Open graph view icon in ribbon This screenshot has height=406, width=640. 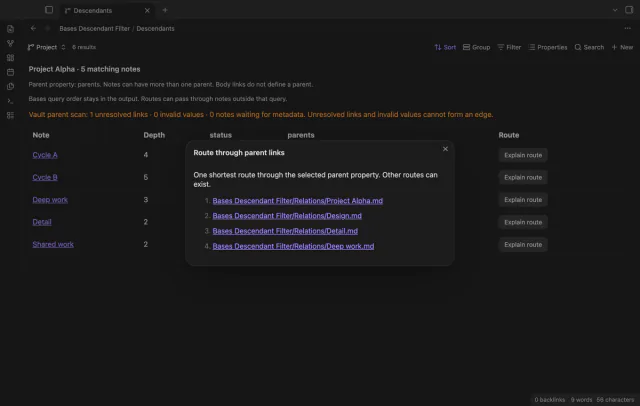(11, 43)
